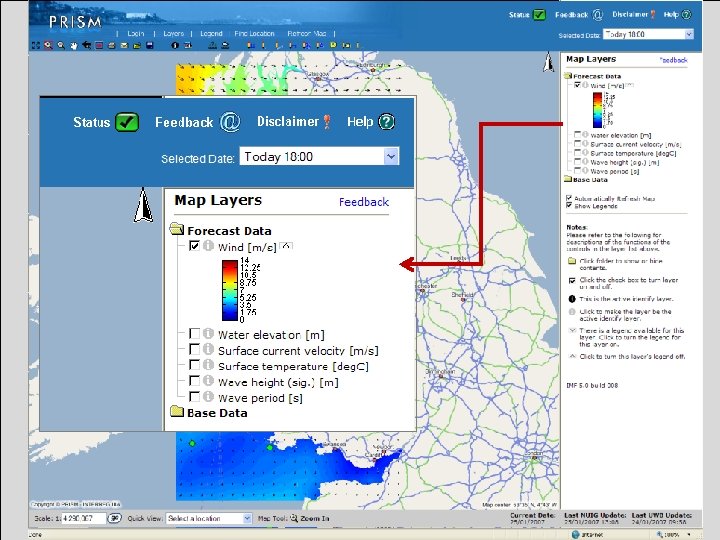720x540 pixels.
Task: Select the black circle identify tool icon
Action: 175,45
